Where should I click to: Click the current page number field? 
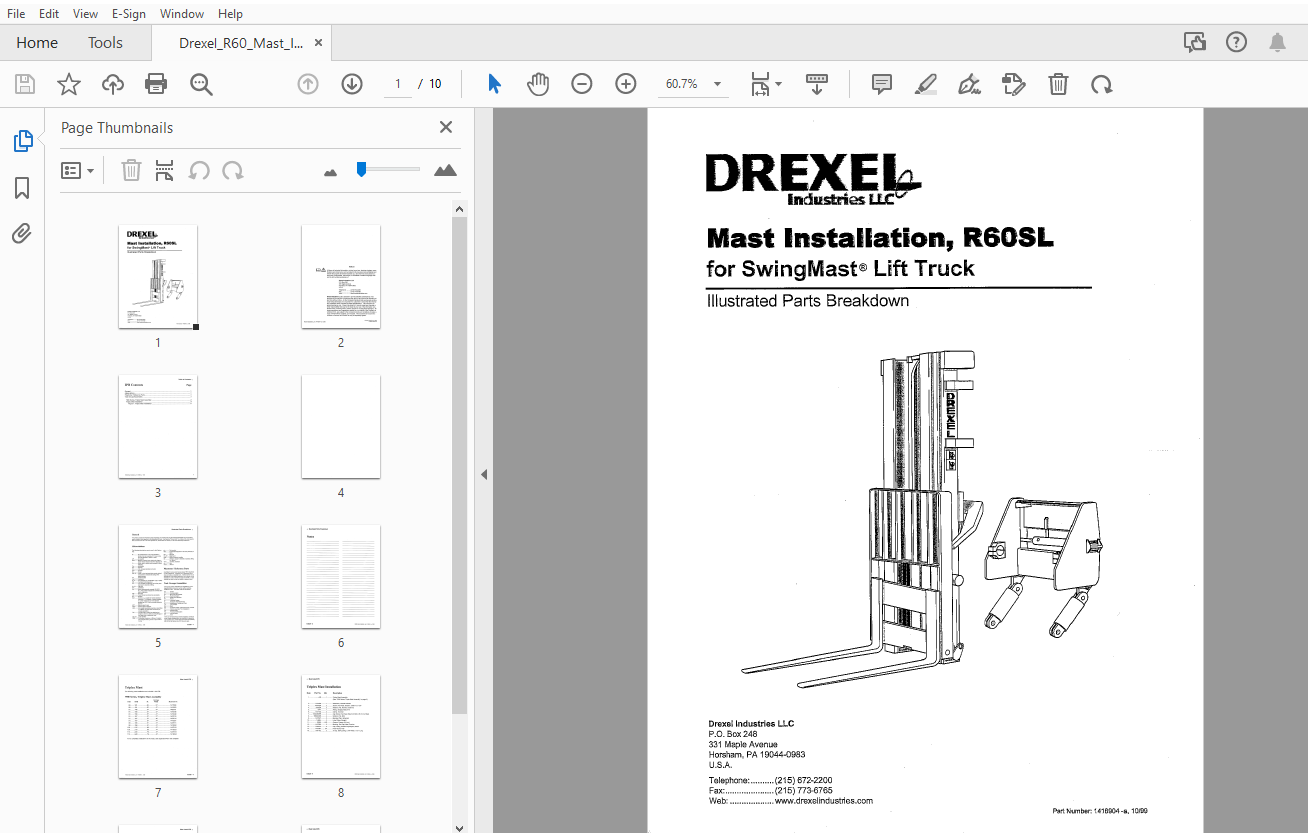point(397,84)
